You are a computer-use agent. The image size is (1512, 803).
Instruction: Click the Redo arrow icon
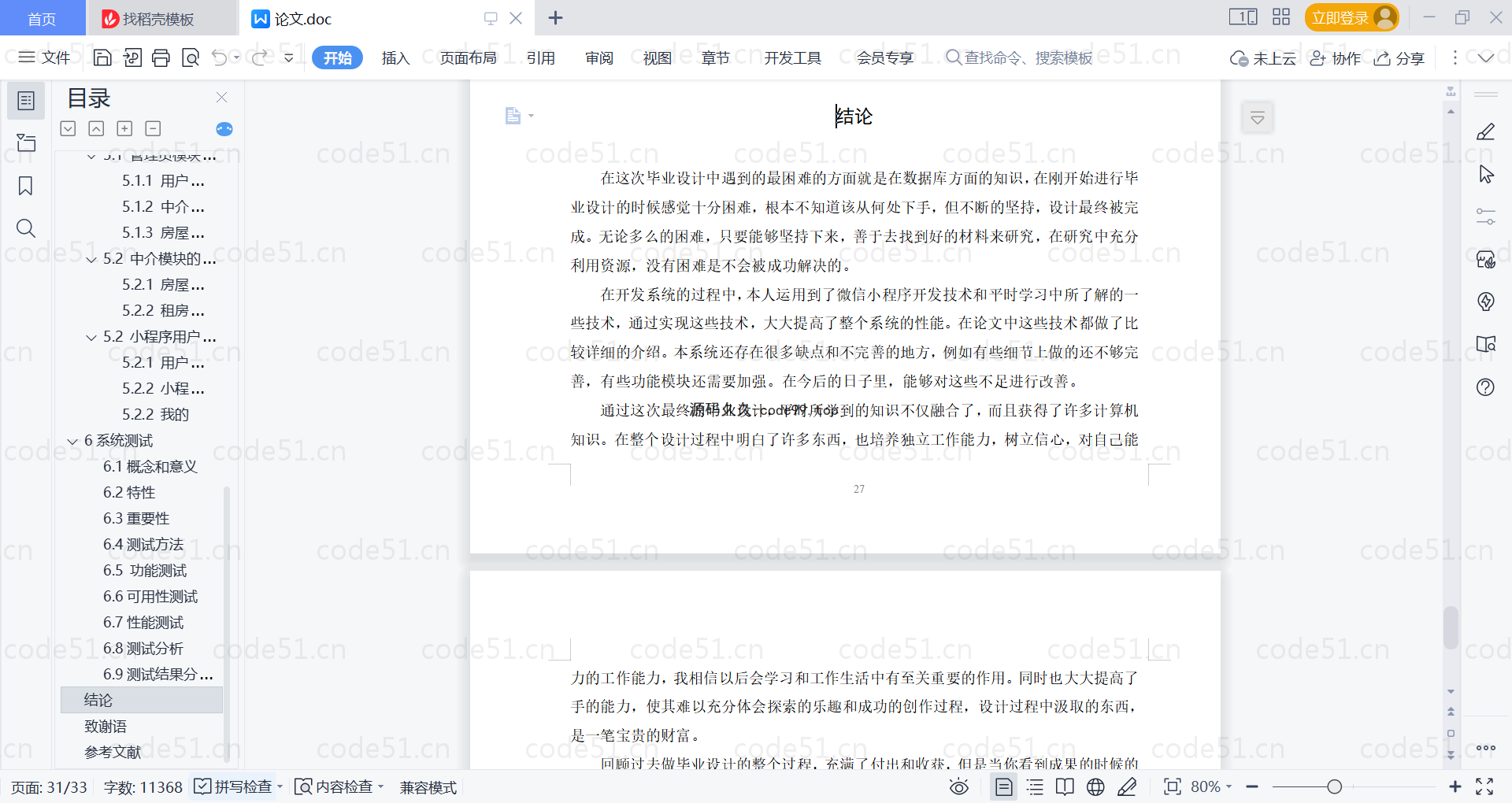(259, 57)
